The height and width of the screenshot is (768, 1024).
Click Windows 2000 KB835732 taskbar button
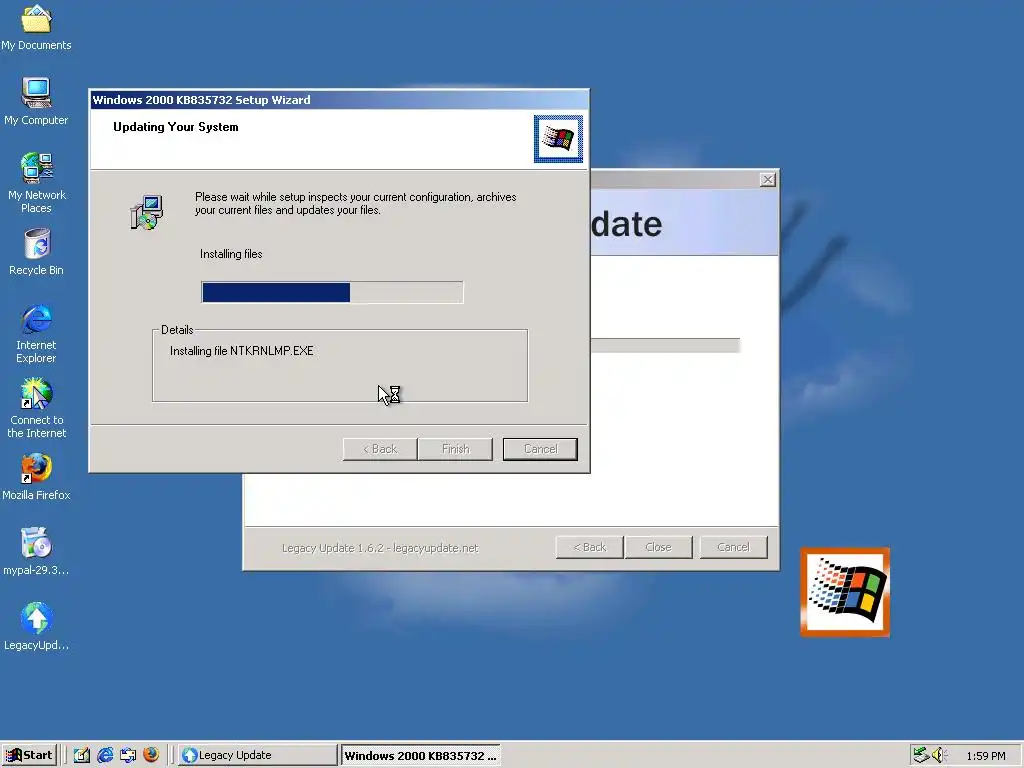click(x=421, y=755)
